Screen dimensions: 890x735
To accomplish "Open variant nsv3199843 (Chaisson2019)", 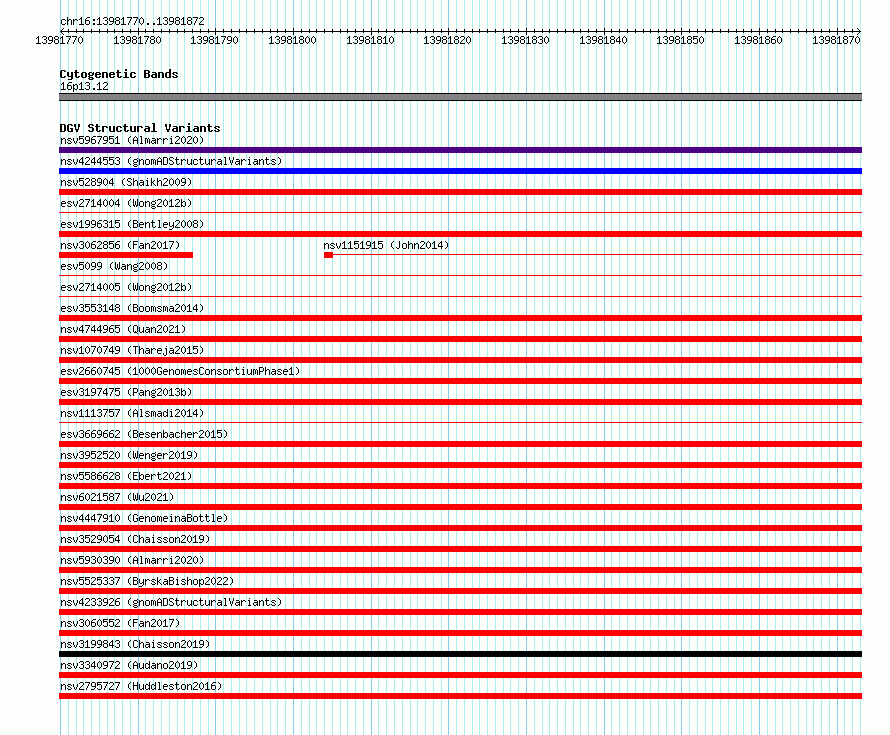I will click(x=135, y=644).
